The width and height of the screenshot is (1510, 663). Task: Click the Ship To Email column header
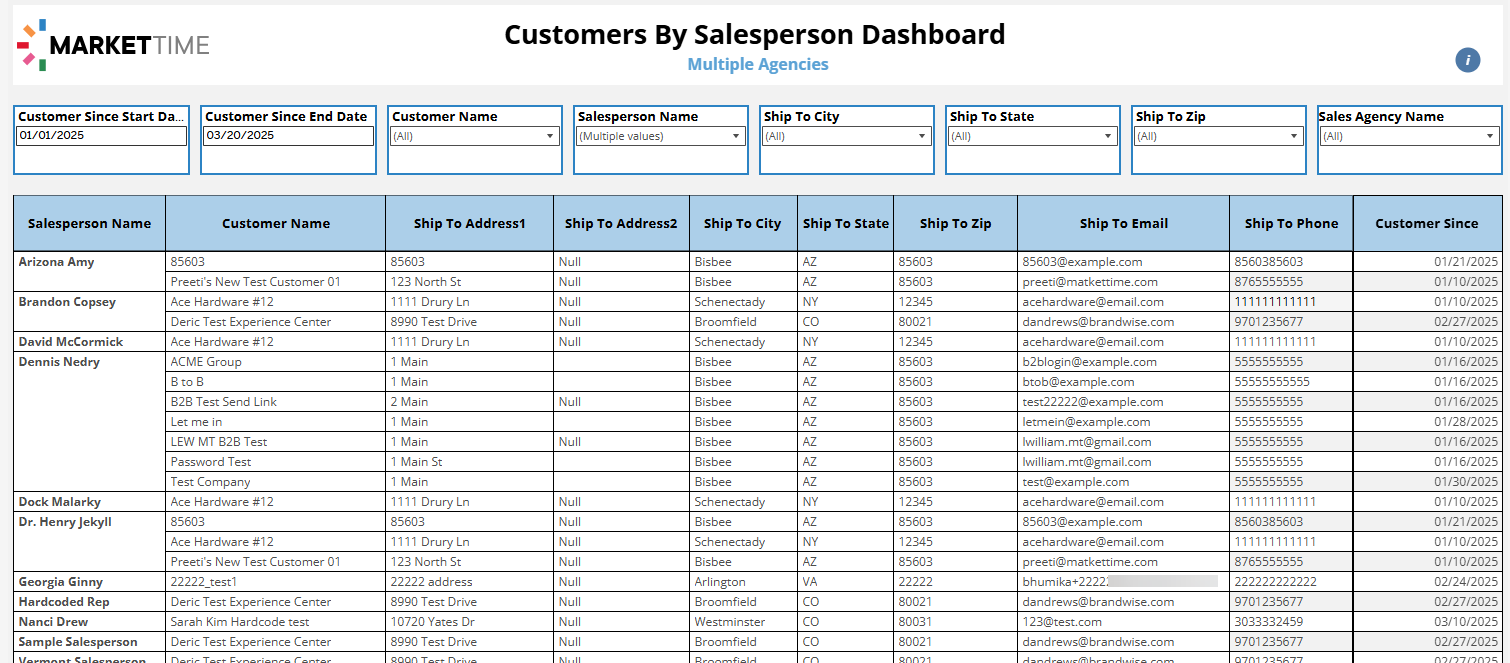click(x=1124, y=223)
